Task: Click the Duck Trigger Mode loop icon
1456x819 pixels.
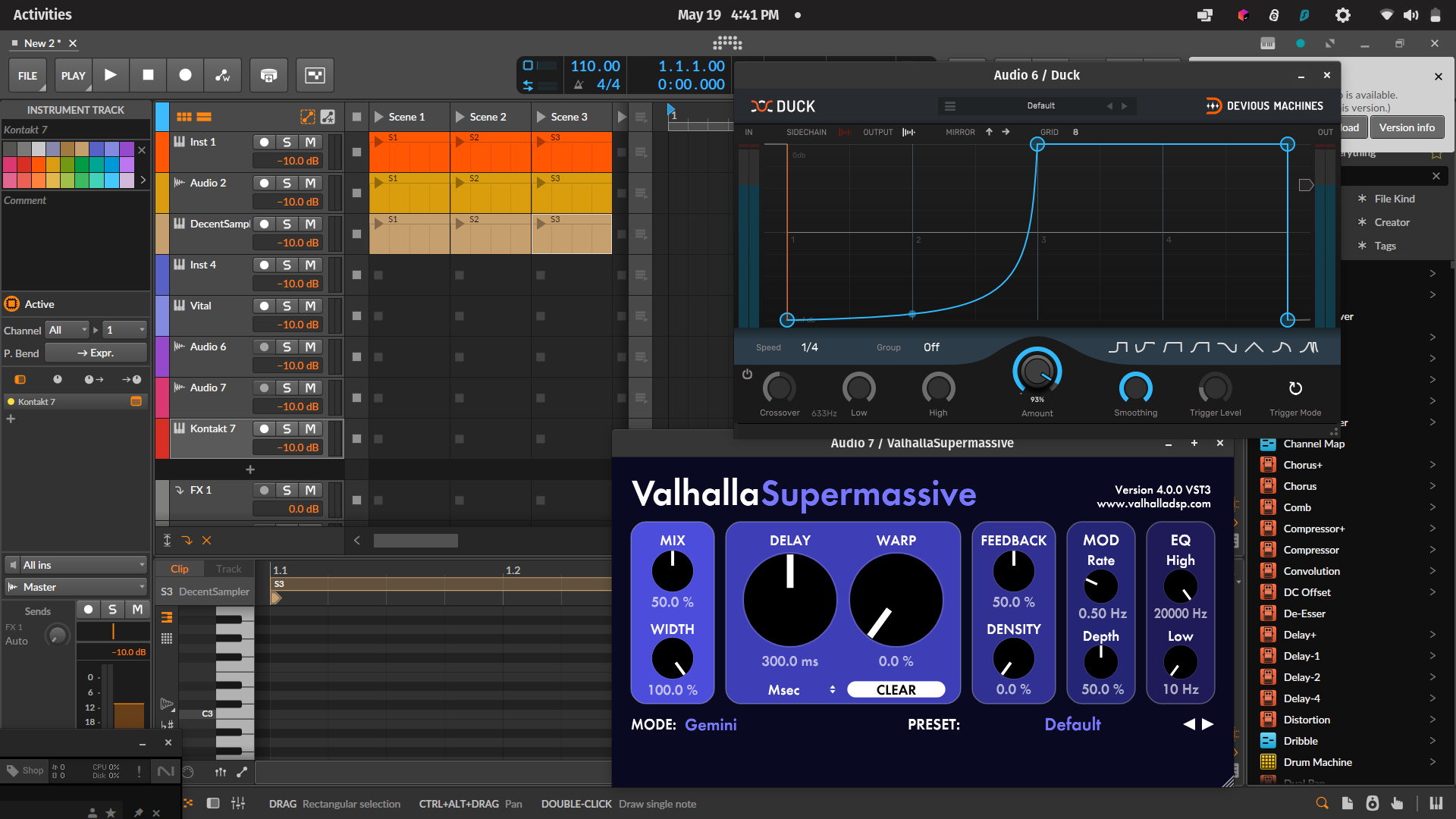Action: tap(1295, 388)
